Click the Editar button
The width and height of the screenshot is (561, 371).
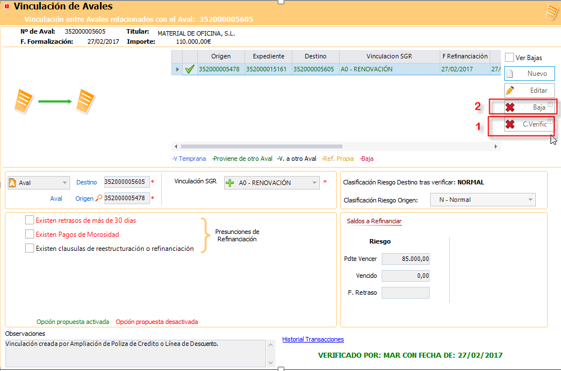point(530,90)
